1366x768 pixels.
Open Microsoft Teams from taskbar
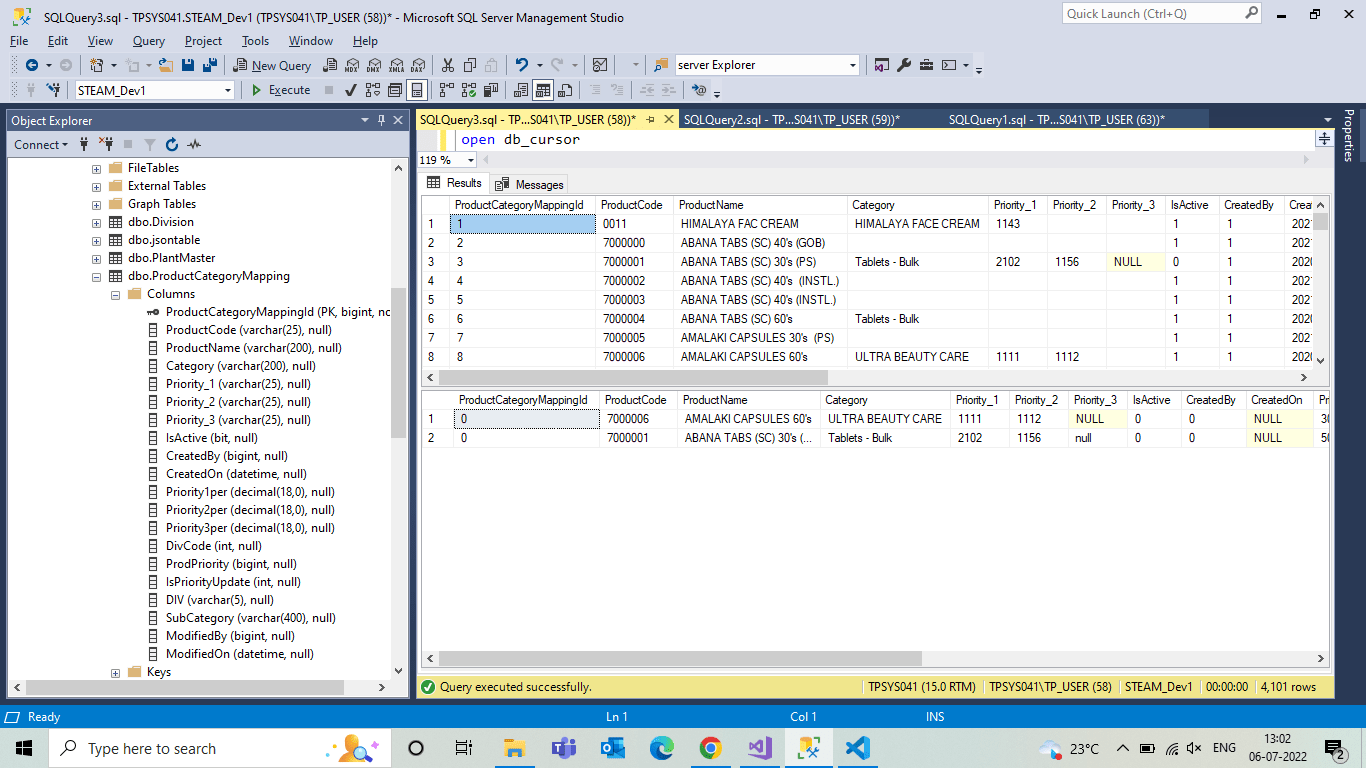coord(563,748)
